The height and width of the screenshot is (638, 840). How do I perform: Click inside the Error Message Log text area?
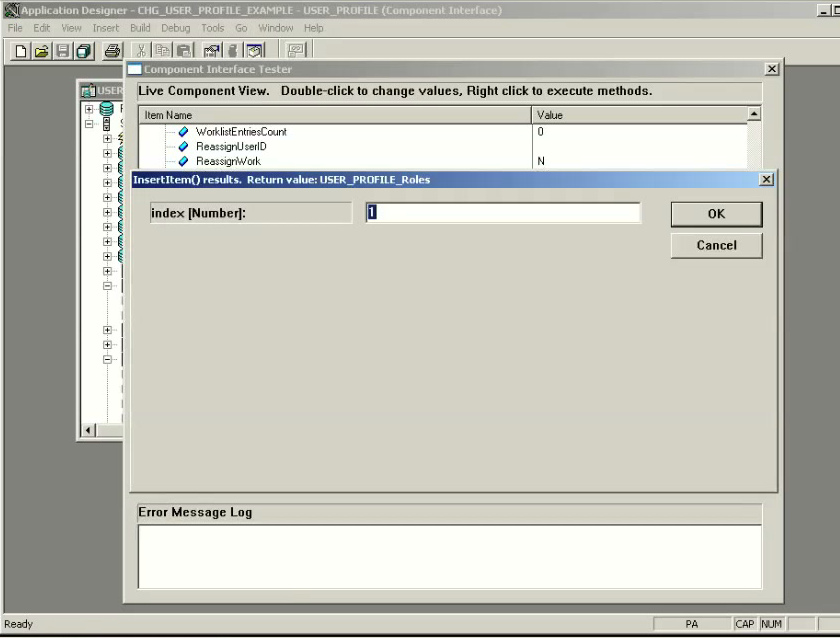449,557
